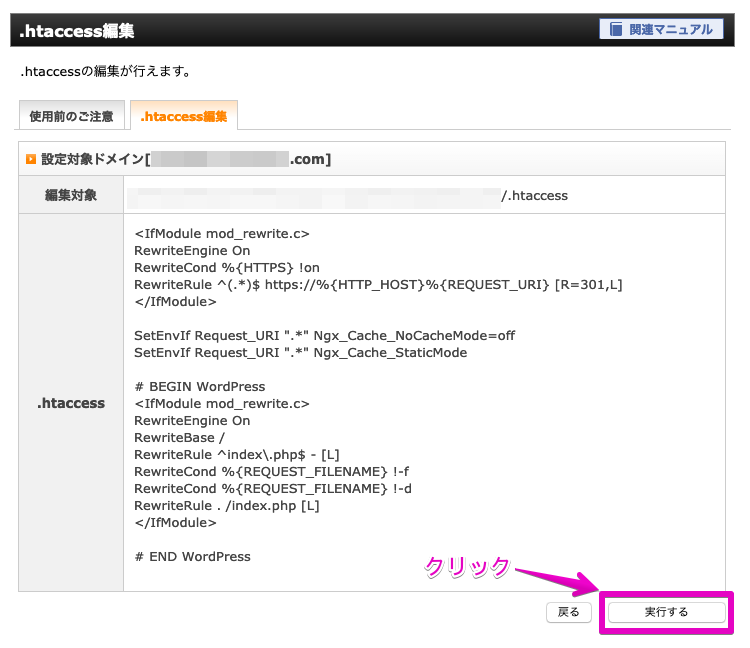Image resolution: width=750 pixels, height=648 pixels.
Task: Open the 関連マニュアル manual link
Action: point(661,29)
